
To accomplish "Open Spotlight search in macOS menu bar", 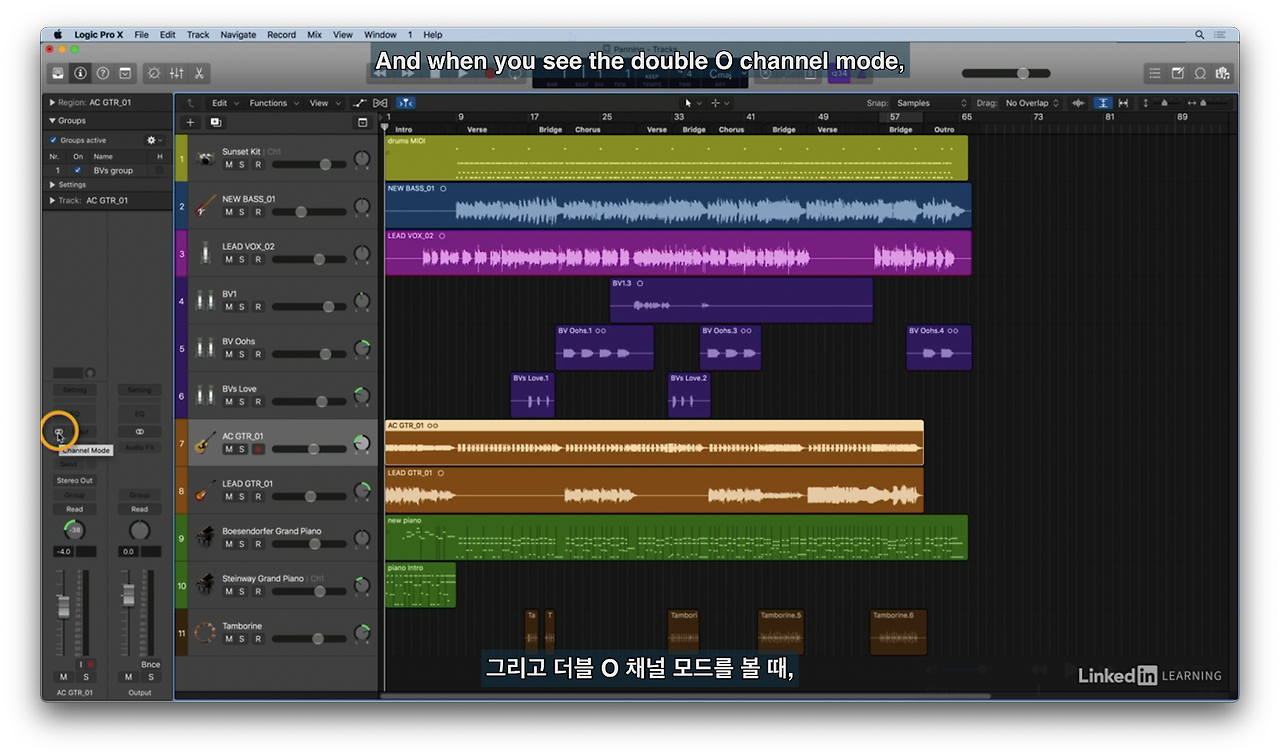I will click(1199, 34).
